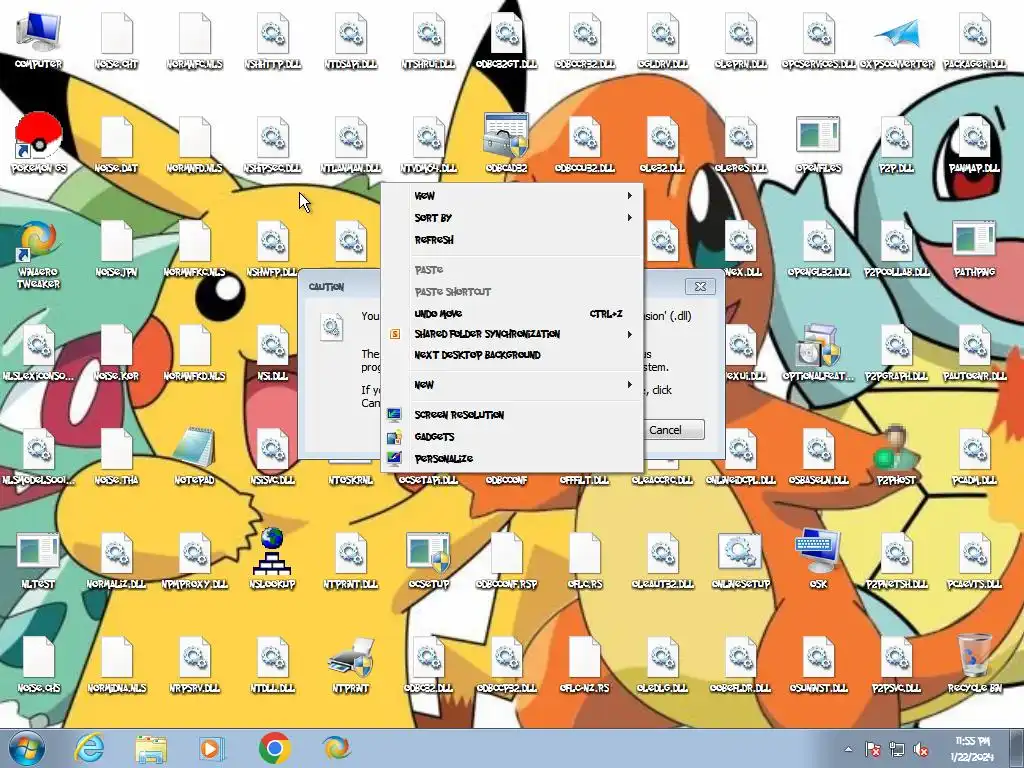Expand the Sort by submenu
This screenshot has height=768, width=1024.
513,217
